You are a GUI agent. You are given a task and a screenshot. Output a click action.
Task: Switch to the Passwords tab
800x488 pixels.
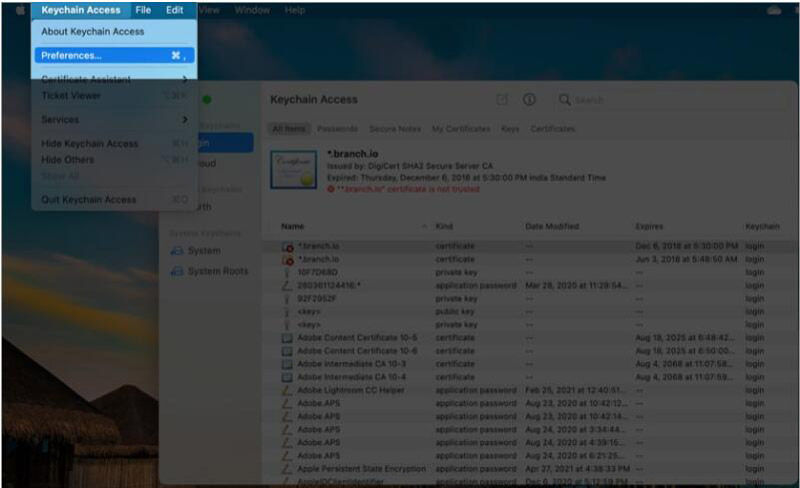[x=337, y=129]
